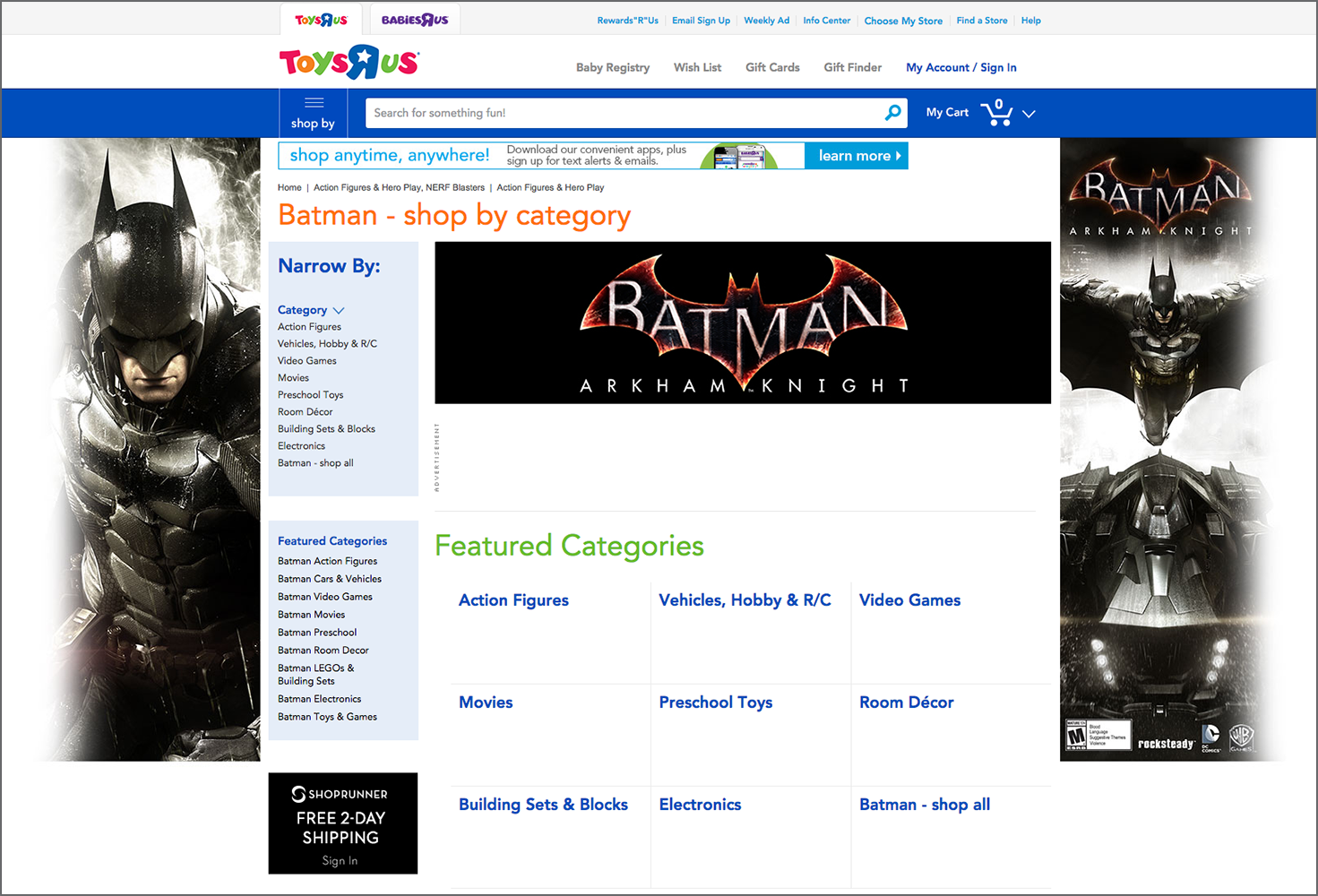
Task: View the Weekly Ad link
Action: 767,21
